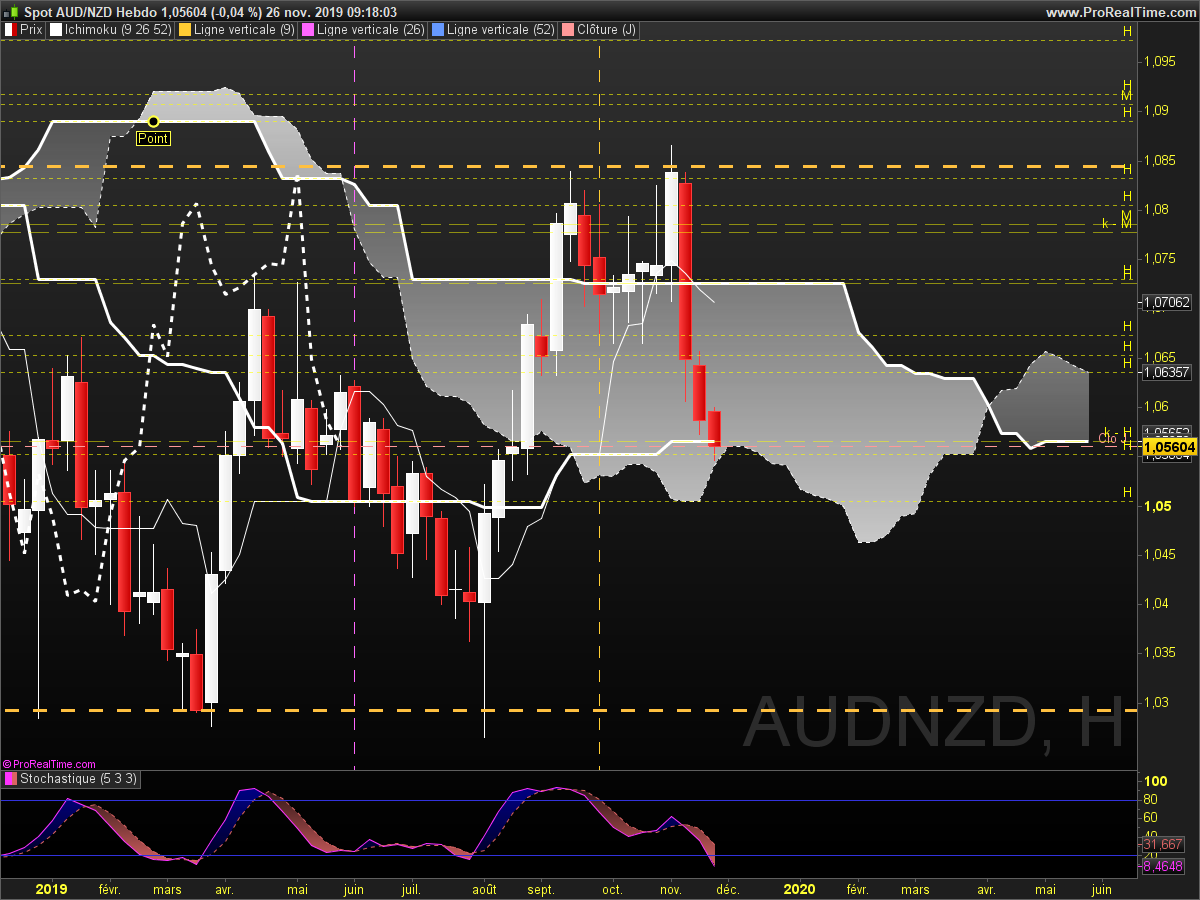Click the 1,08 price axis label

(1156, 210)
